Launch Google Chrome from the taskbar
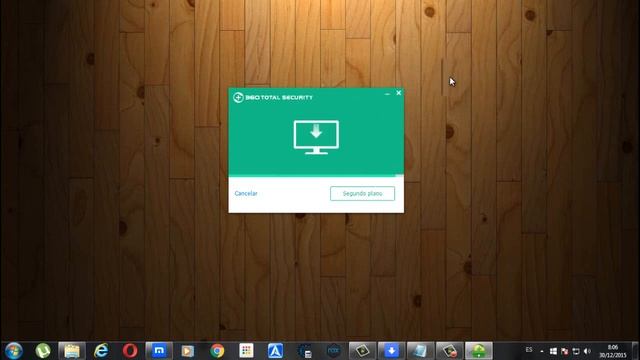The width and height of the screenshot is (640, 360). [217, 351]
